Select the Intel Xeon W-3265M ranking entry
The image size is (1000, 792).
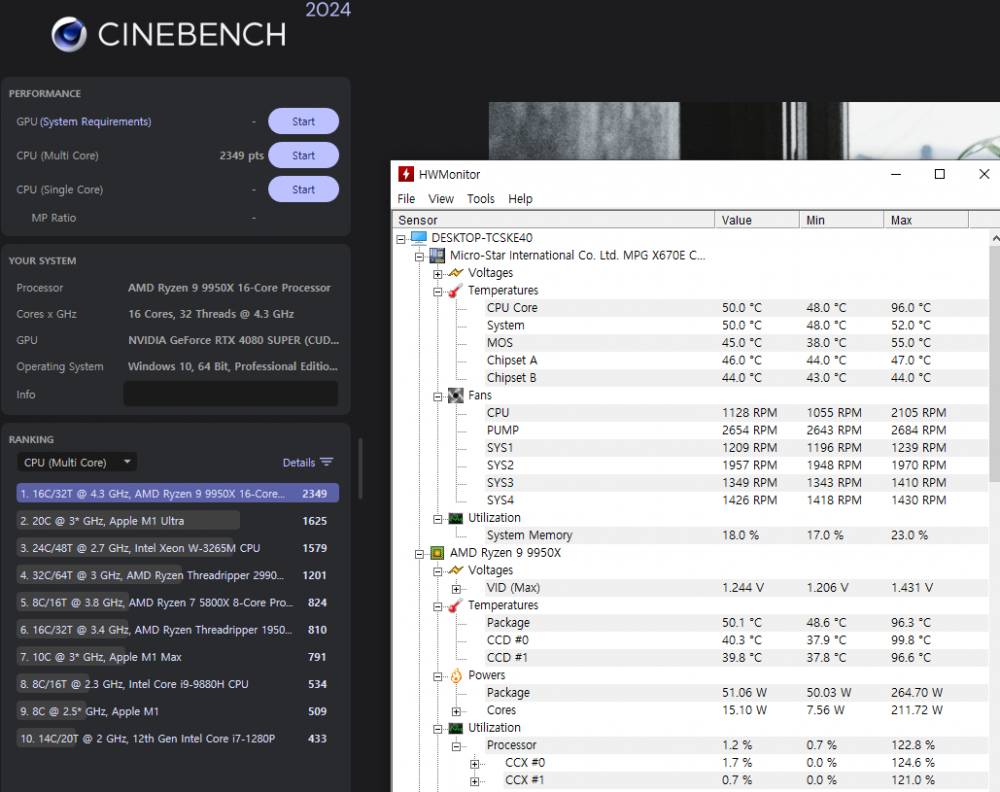point(177,548)
